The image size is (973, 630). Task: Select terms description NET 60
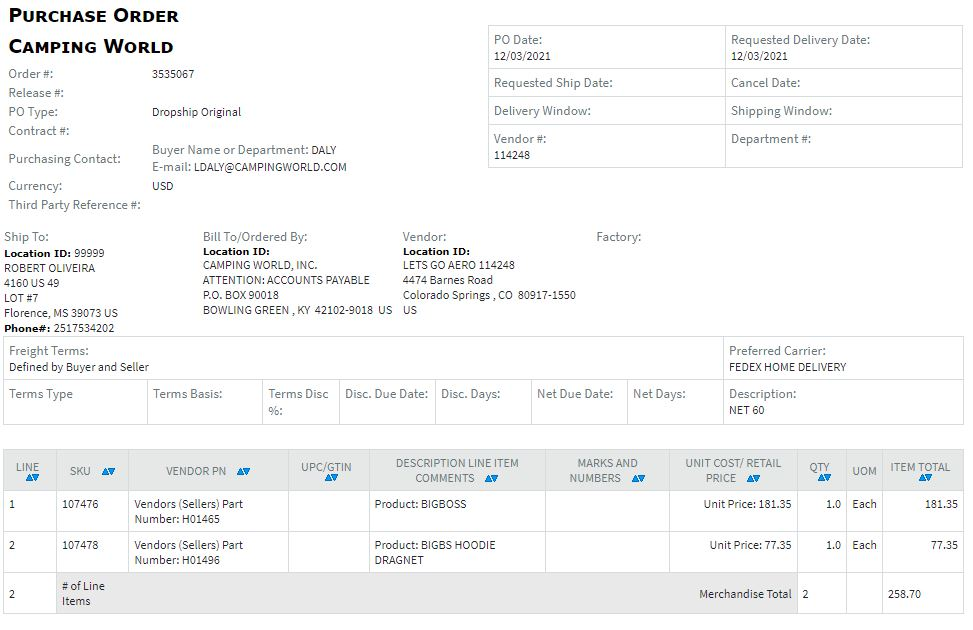pyautogui.click(x=747, y=410)
